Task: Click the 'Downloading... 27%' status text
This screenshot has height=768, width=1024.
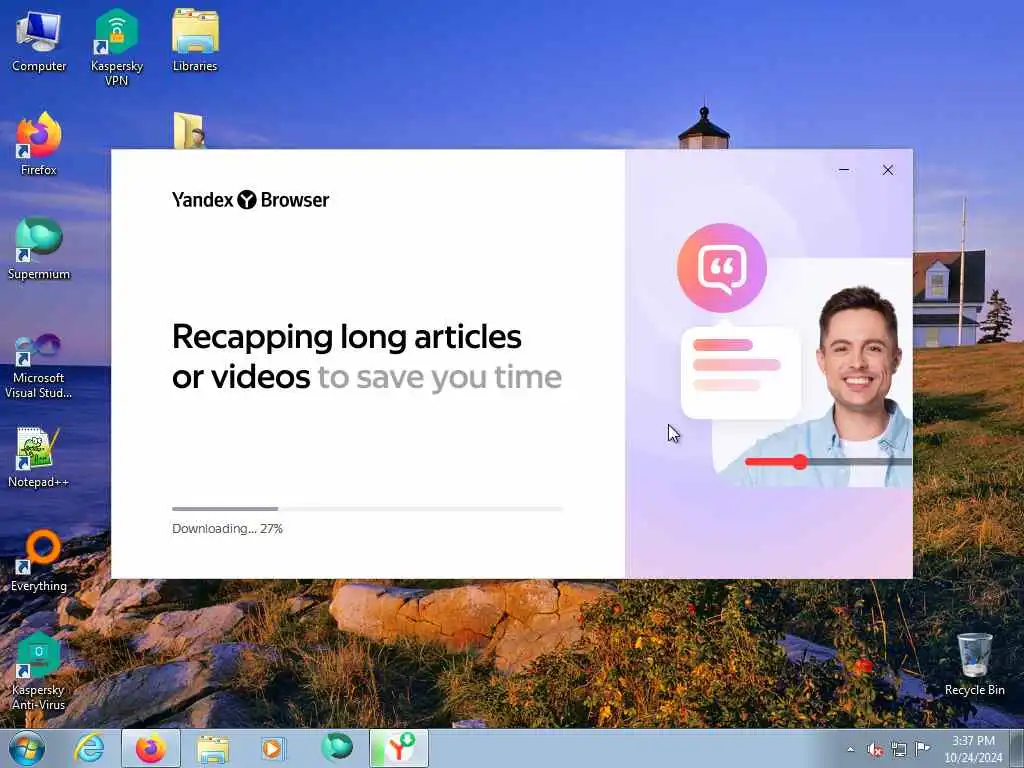Action: tap(227, 528)
